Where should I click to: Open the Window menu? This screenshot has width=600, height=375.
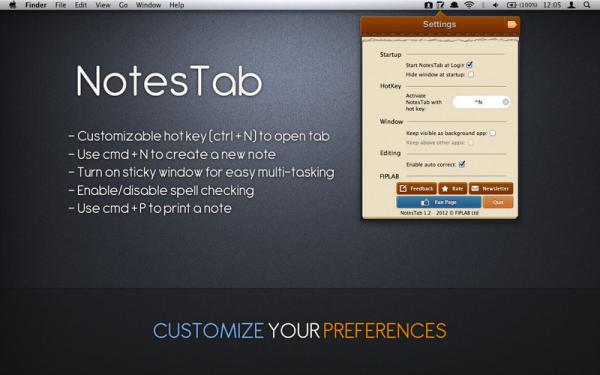click(148, 5)
